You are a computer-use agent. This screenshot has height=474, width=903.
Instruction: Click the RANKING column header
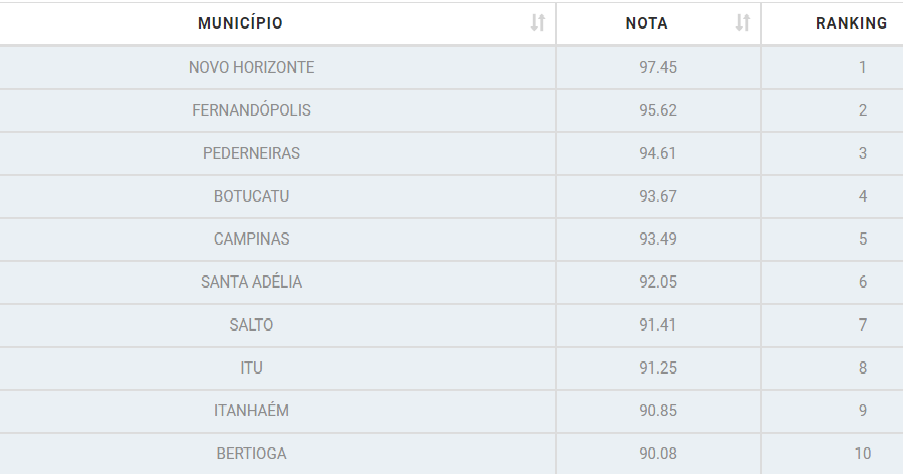pyautogui.click(x=851, y=24)
